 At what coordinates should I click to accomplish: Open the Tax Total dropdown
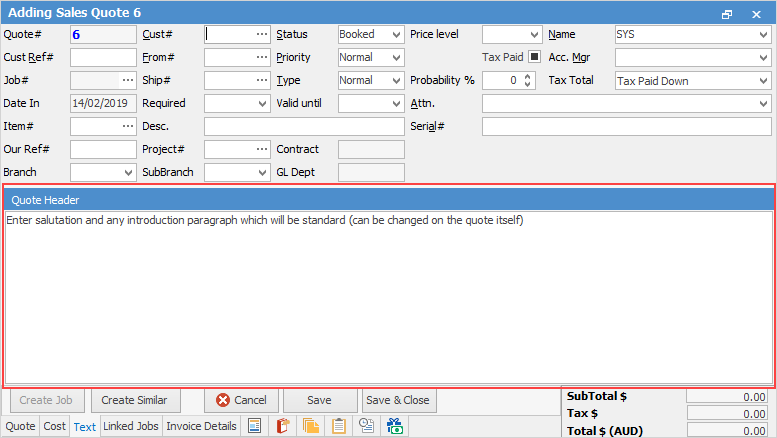click(762, 81)
